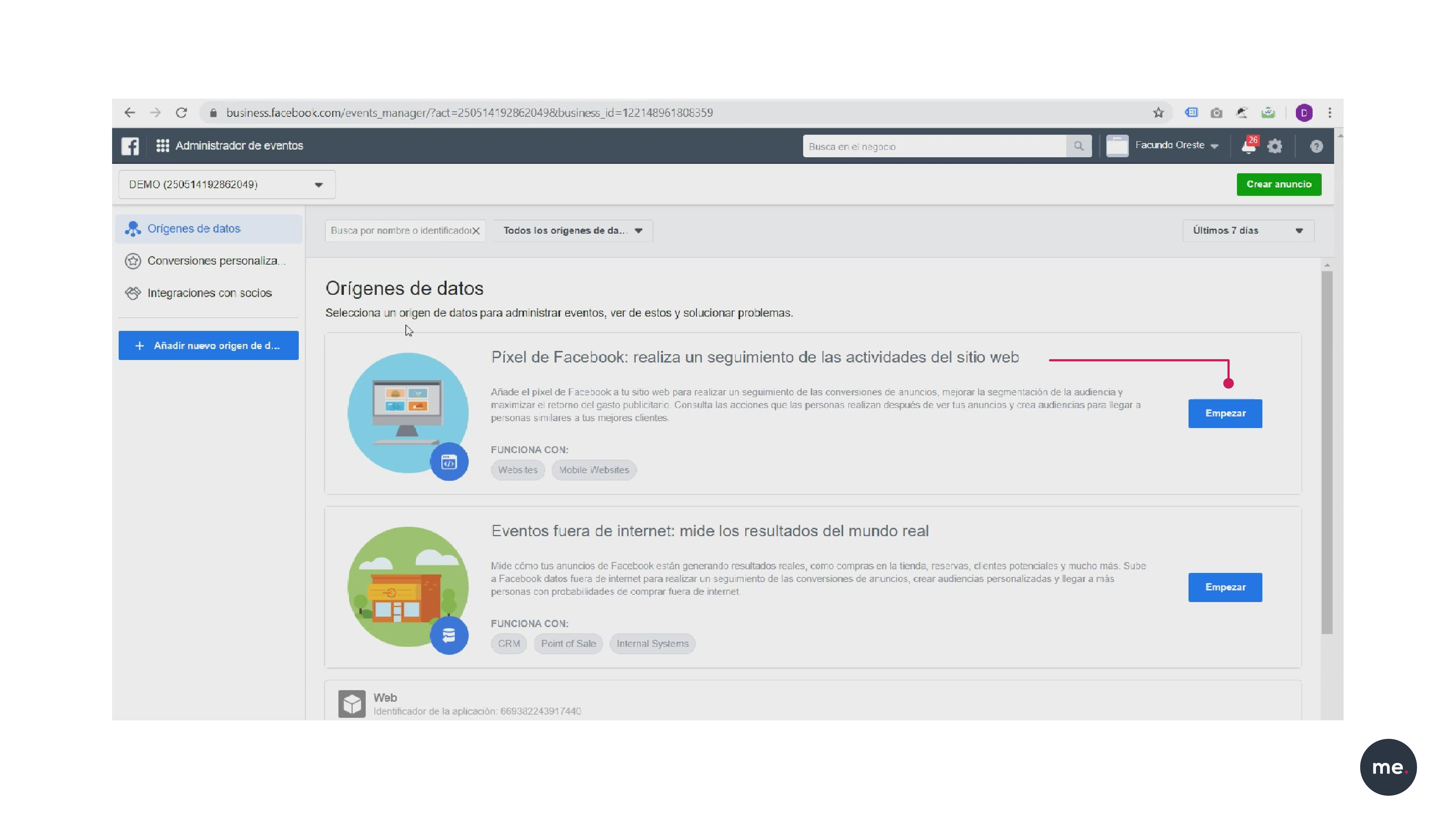Open the settings gear icon
The image size is (1456, 819).
[1274, 146]
